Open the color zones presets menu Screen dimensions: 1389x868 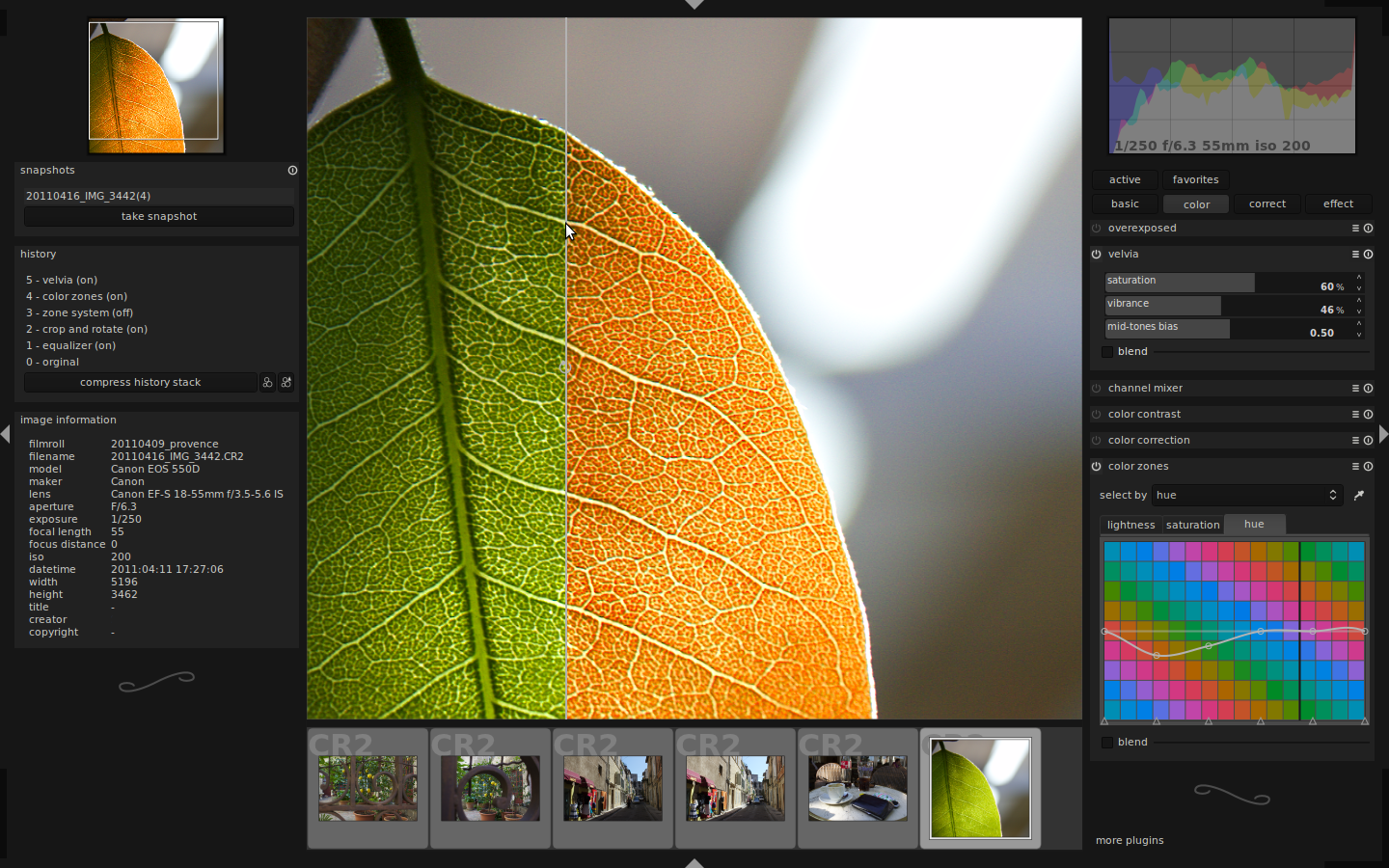(1355, 466)
